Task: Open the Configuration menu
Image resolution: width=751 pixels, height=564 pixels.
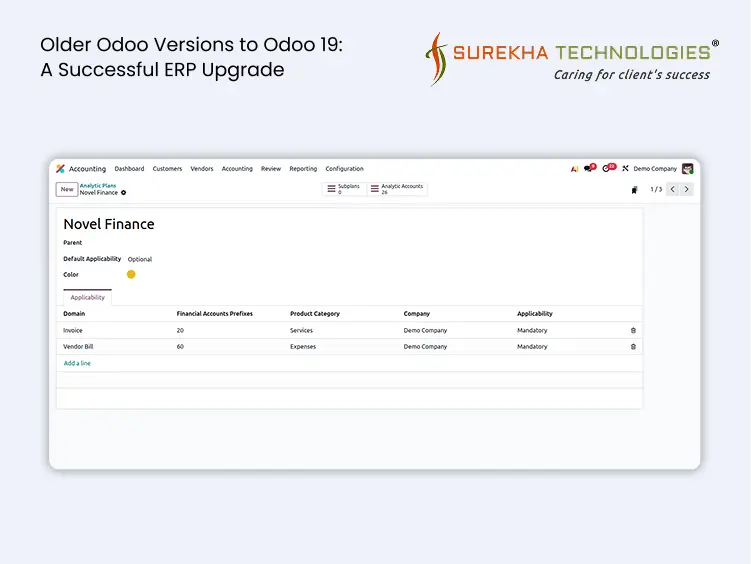Action: pos(344,169)
